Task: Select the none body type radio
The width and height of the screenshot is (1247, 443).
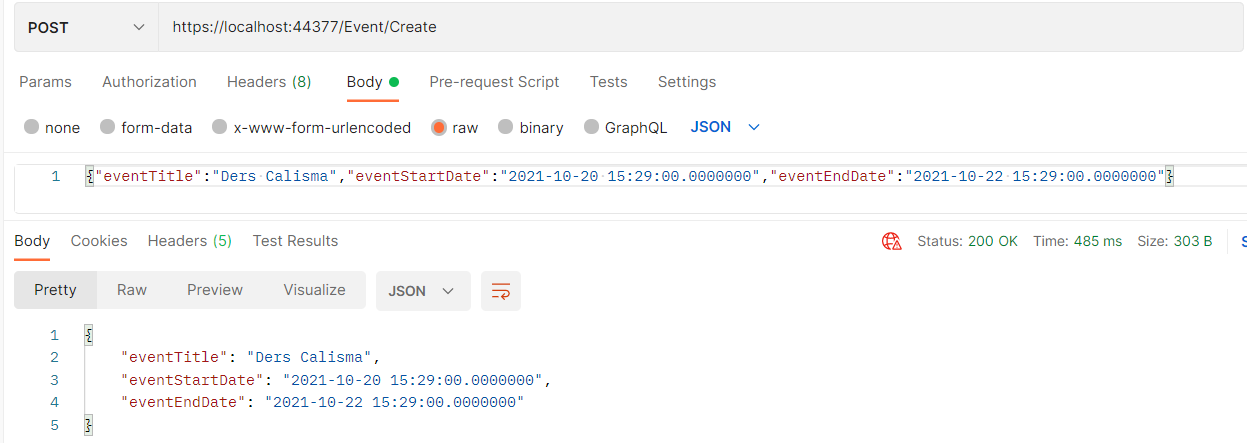Action: (31, 127)
